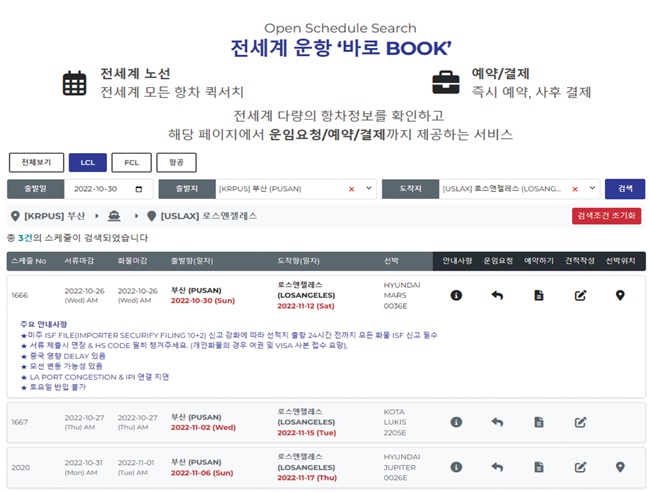Reset filters with 검색조건 초기화 button
The width and height of the screenshot is (650, 492).
(606, 216)
